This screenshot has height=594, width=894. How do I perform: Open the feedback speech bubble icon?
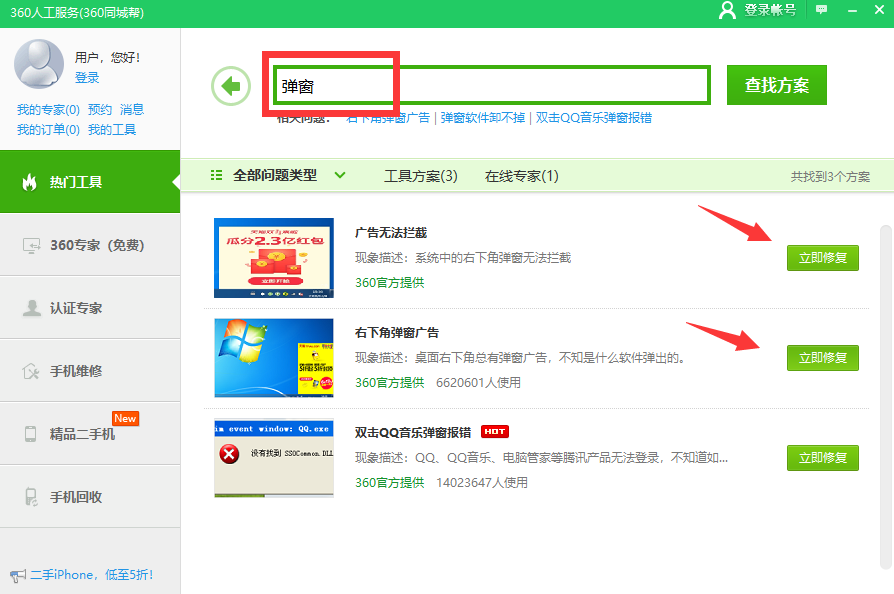[822, 10]
